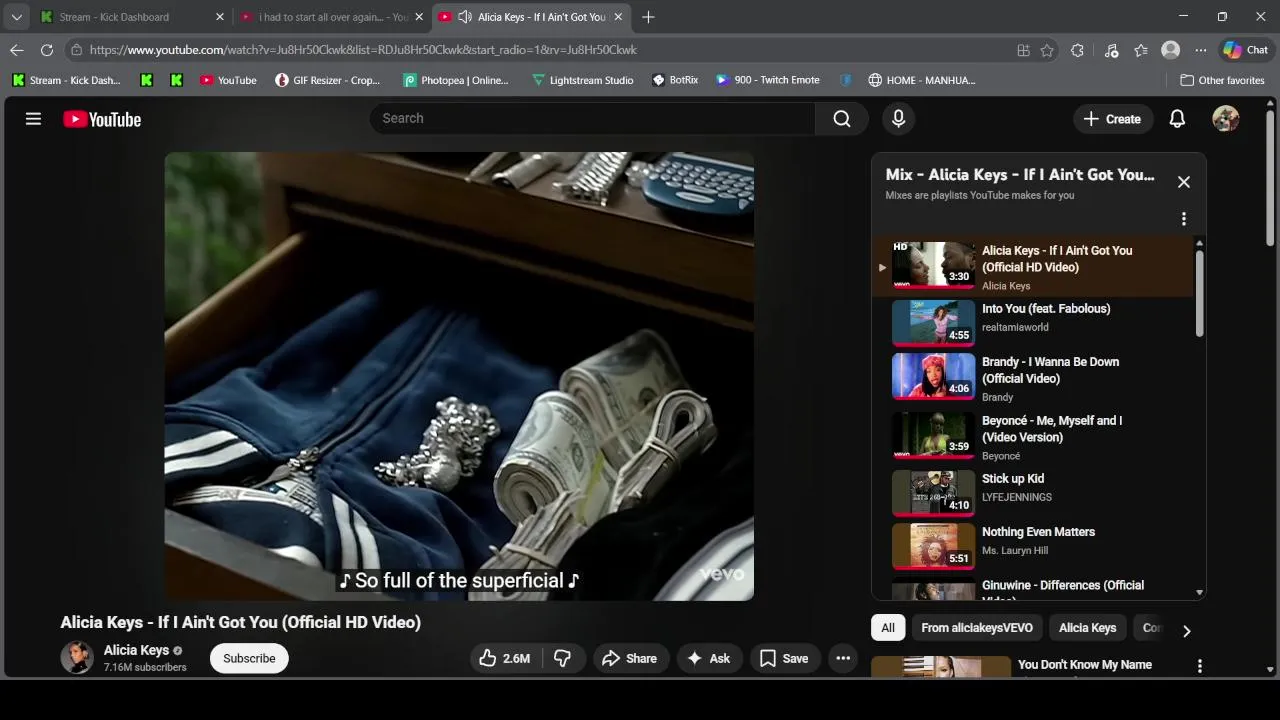Switch to 'i had to start all over again' tab
This screenshot has width=1280, height=720.
point(333,17)
